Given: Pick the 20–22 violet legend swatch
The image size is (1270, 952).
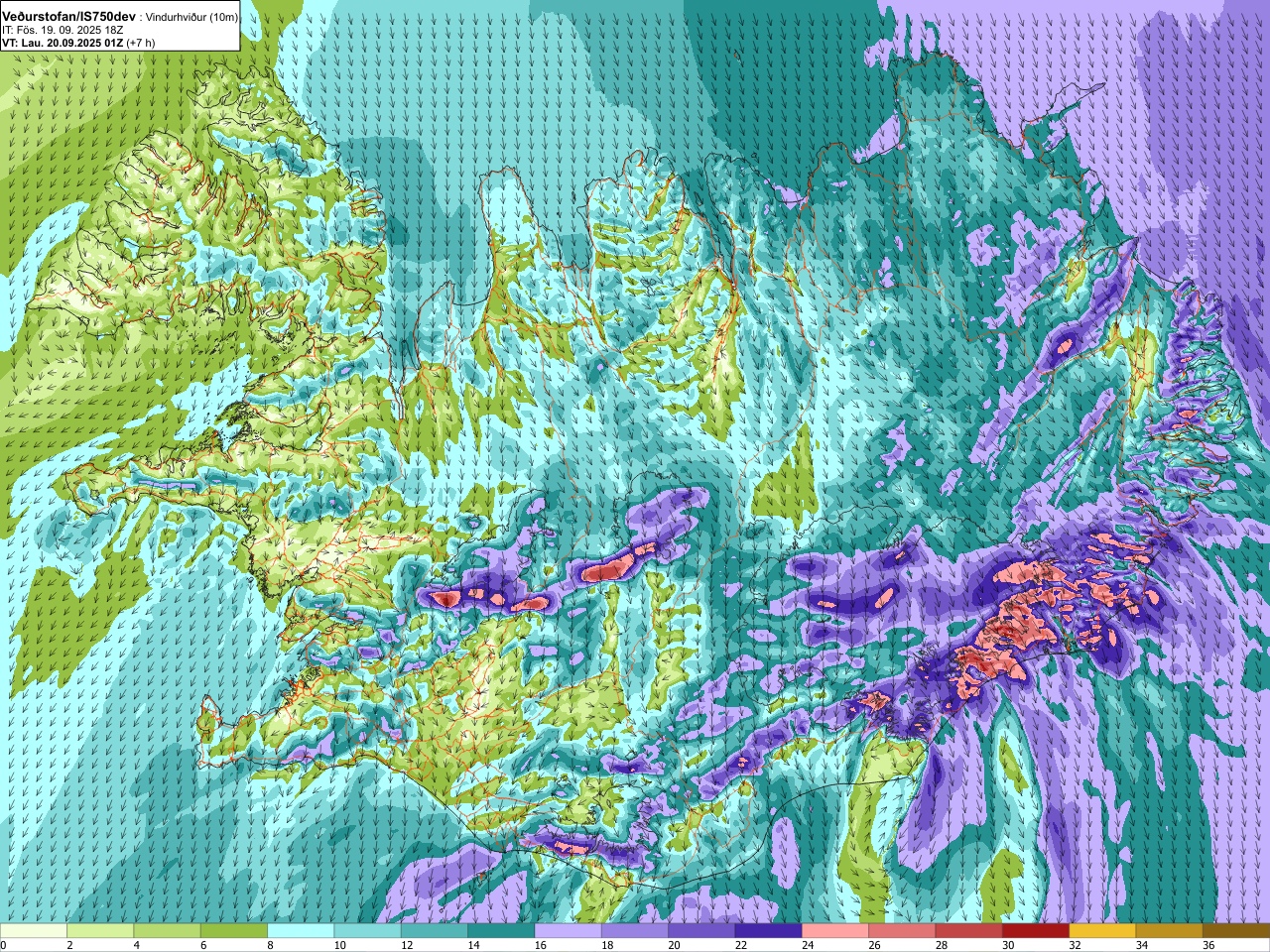Looking at the screenshot, I should [701, 931].
